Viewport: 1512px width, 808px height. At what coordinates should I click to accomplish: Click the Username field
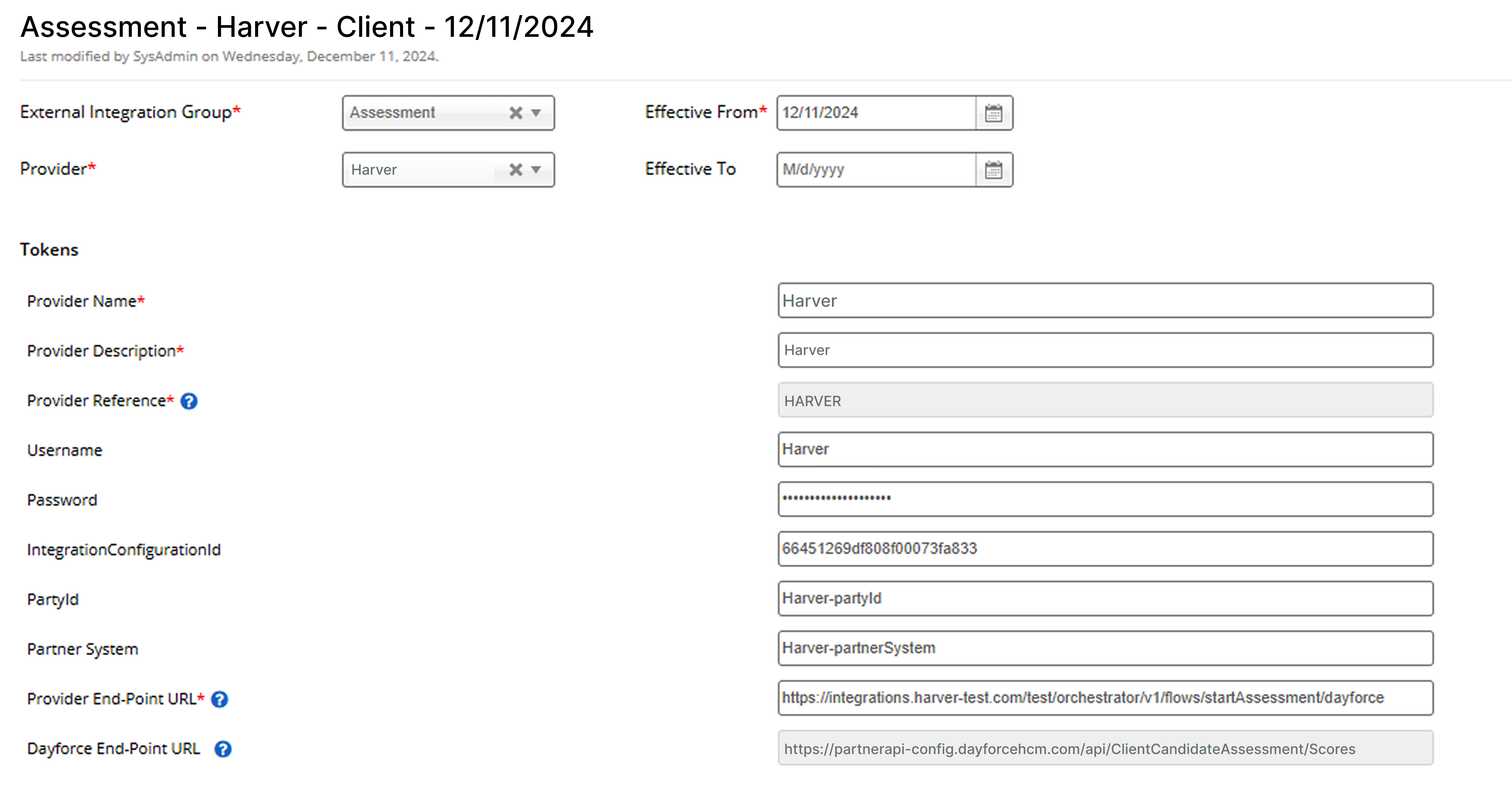(x=1106, y=450)
